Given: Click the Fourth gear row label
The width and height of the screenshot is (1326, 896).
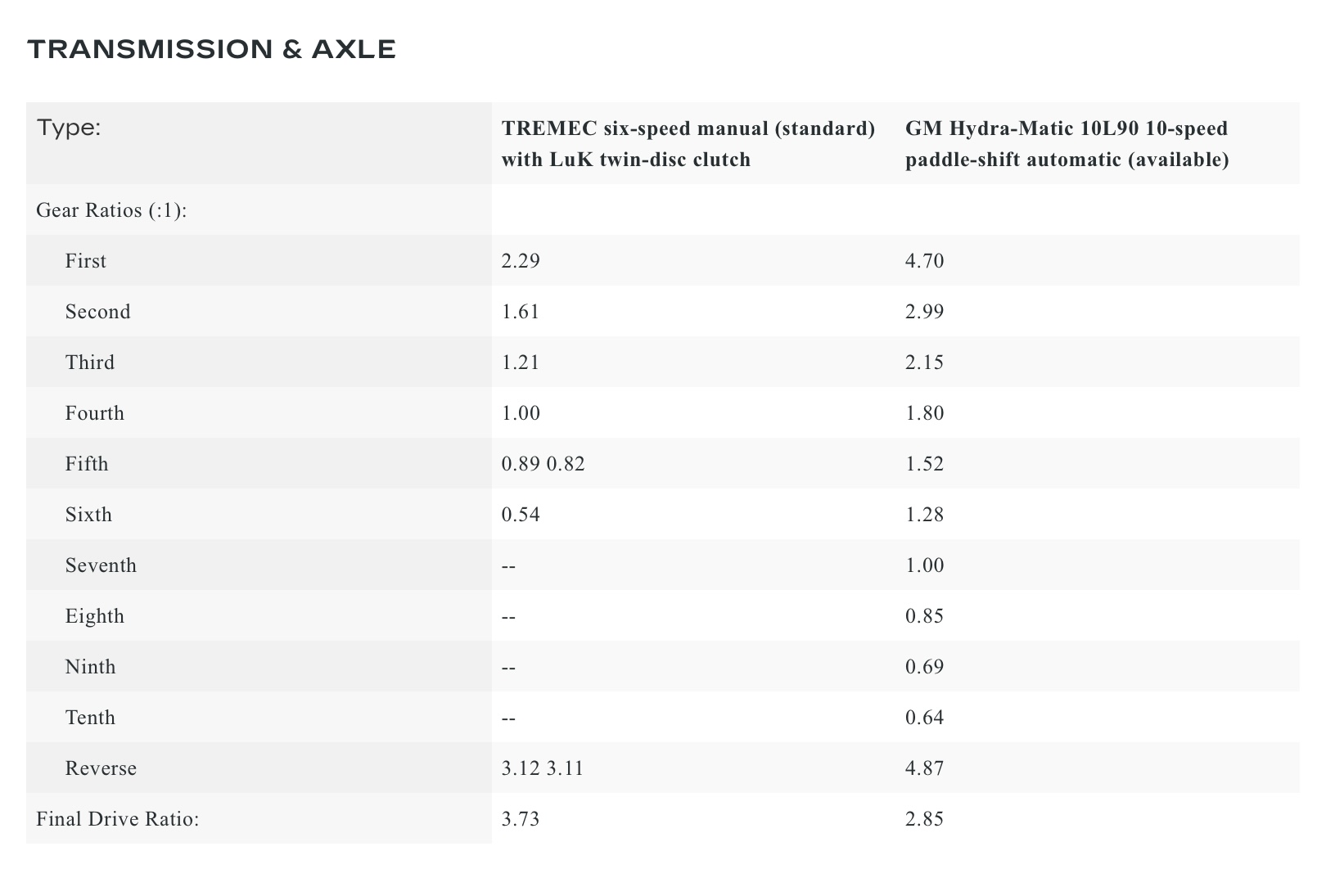Looking at the screenshot, I should point(95,413).
